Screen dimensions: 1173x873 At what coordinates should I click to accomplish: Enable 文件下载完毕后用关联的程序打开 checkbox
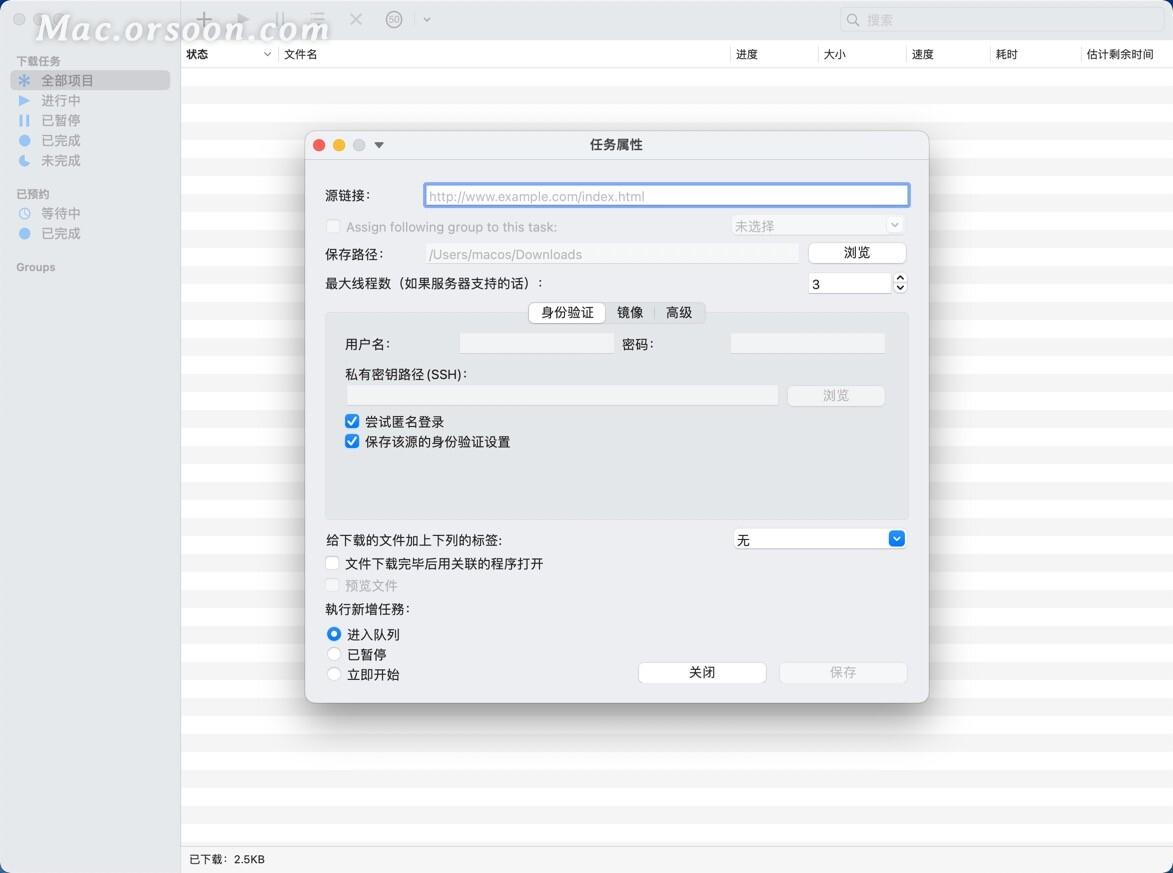click(333, 563)
